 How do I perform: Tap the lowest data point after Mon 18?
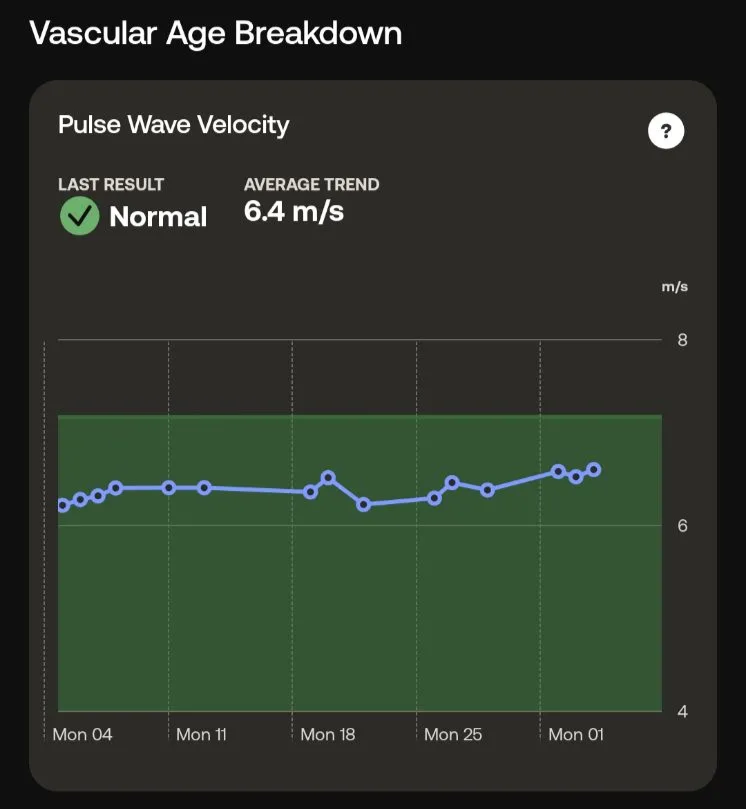[x=364, y=504]
